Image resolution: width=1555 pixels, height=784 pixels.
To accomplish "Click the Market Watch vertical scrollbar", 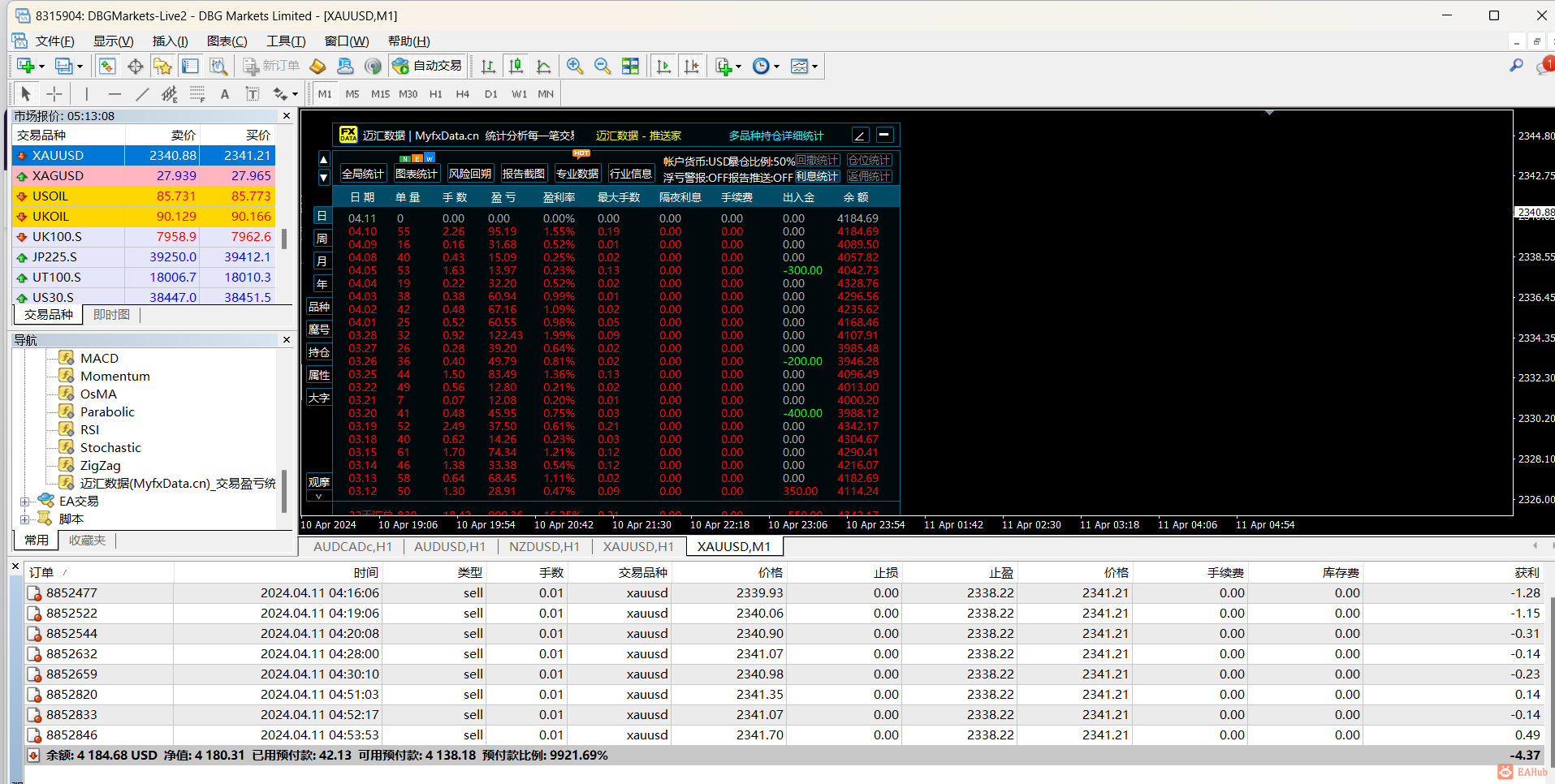I will [x=284, y=239].
